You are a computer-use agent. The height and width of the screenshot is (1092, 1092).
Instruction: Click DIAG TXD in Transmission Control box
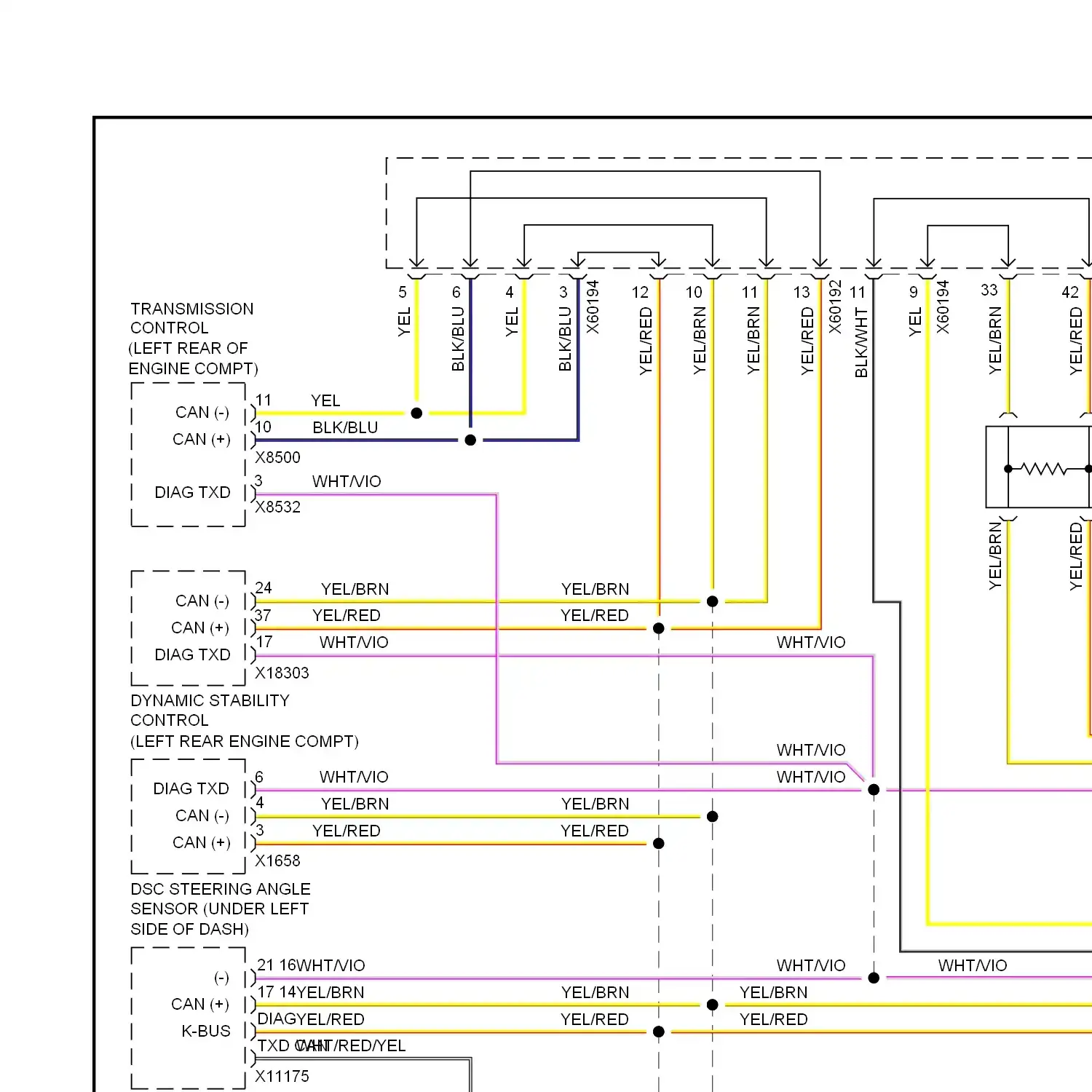(x=193, y=492)
